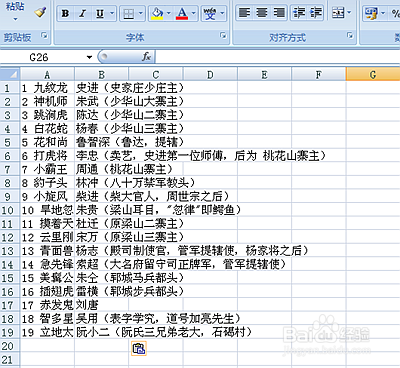400x368 pixels.
Task: Open the Paste (粘贴) dropdown arrow
Action: pyautogui.click(x=15, y=19)
